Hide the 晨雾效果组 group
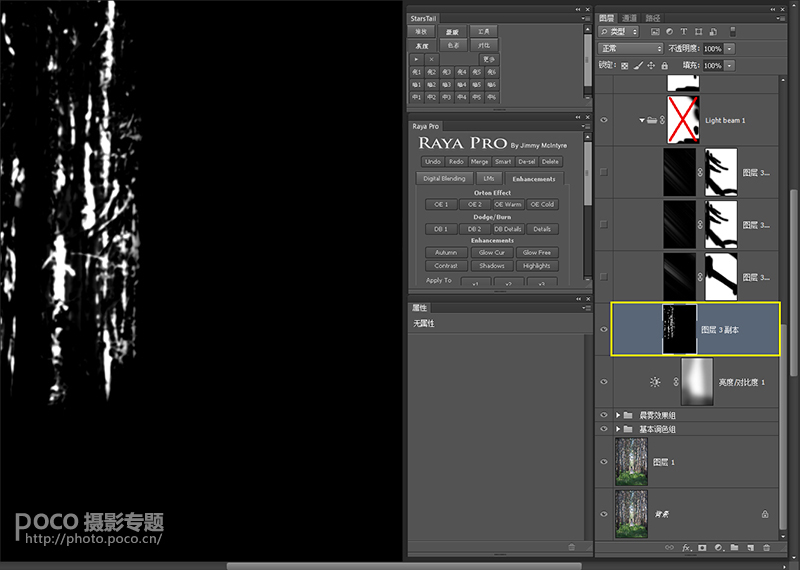The image size is (800, 570). 604,415
